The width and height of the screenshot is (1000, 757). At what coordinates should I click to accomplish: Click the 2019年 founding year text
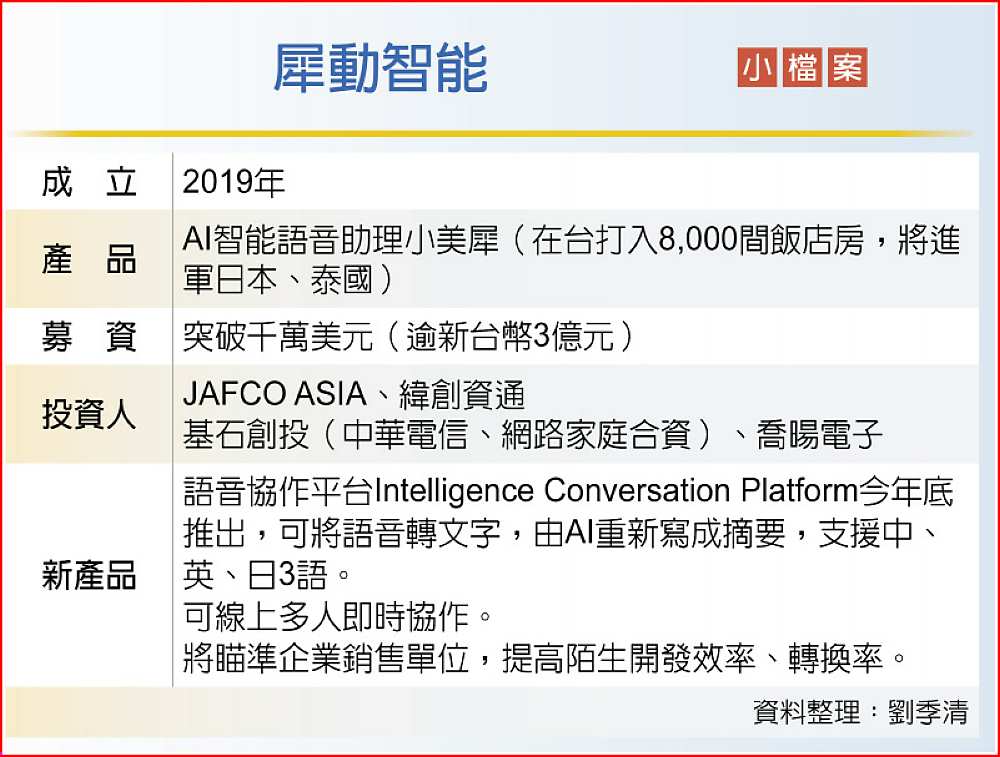click(235, 183)
